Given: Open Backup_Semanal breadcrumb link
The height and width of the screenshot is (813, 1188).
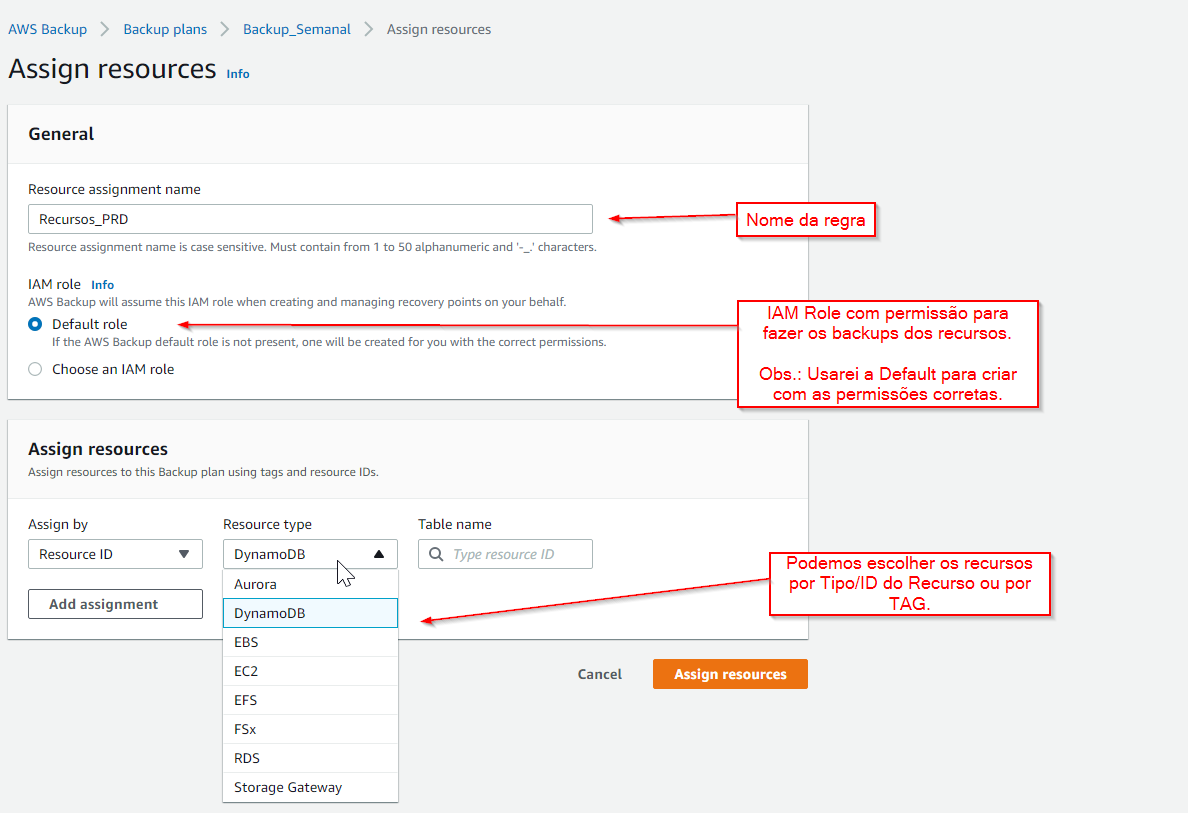Looking at the screenshot, I should click(297, 29).
